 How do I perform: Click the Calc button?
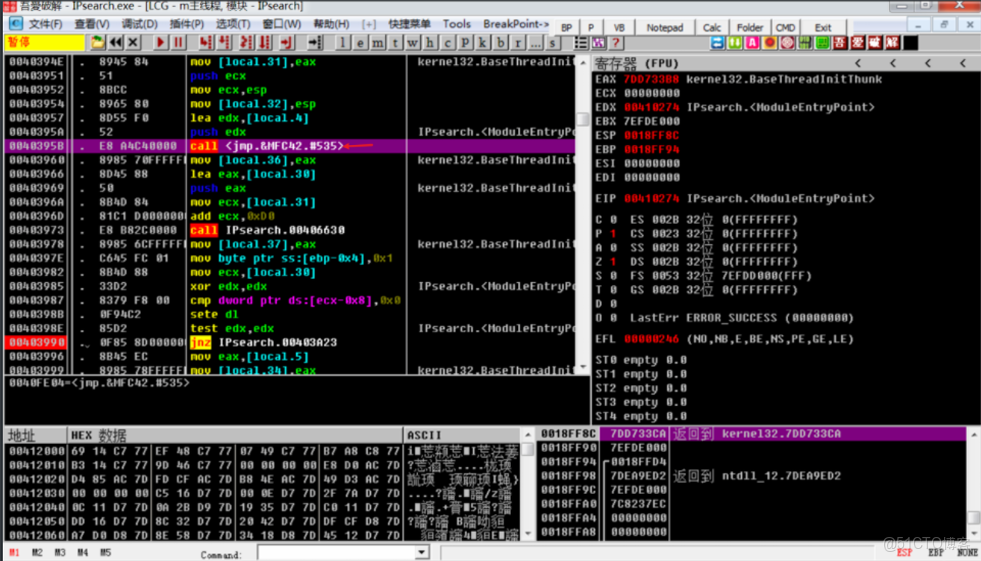(x=712, y=28)
